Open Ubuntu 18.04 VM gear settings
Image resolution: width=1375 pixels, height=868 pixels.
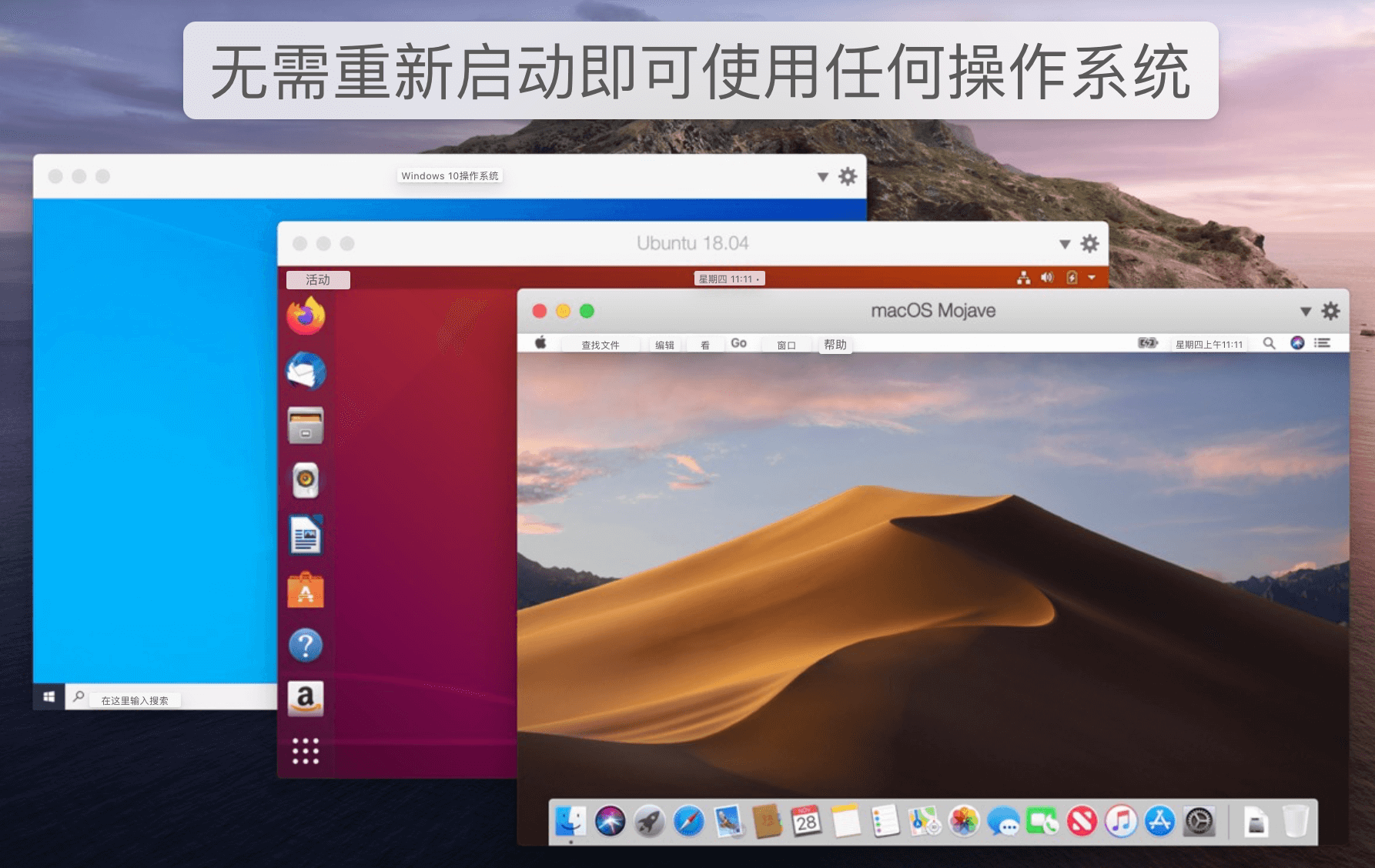coord(1089,243)
